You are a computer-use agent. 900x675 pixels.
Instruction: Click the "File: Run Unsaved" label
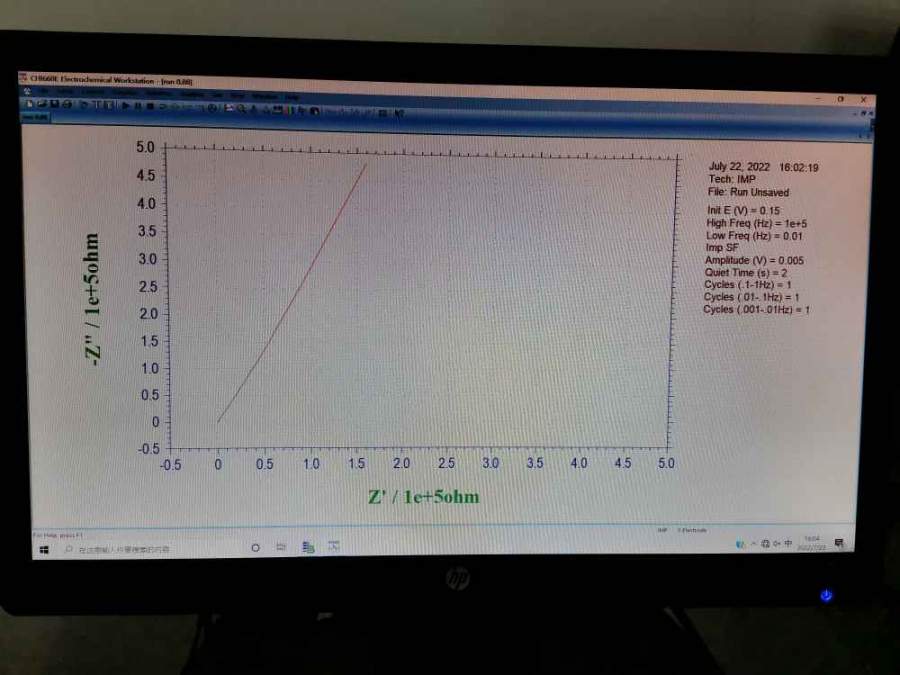748,192
